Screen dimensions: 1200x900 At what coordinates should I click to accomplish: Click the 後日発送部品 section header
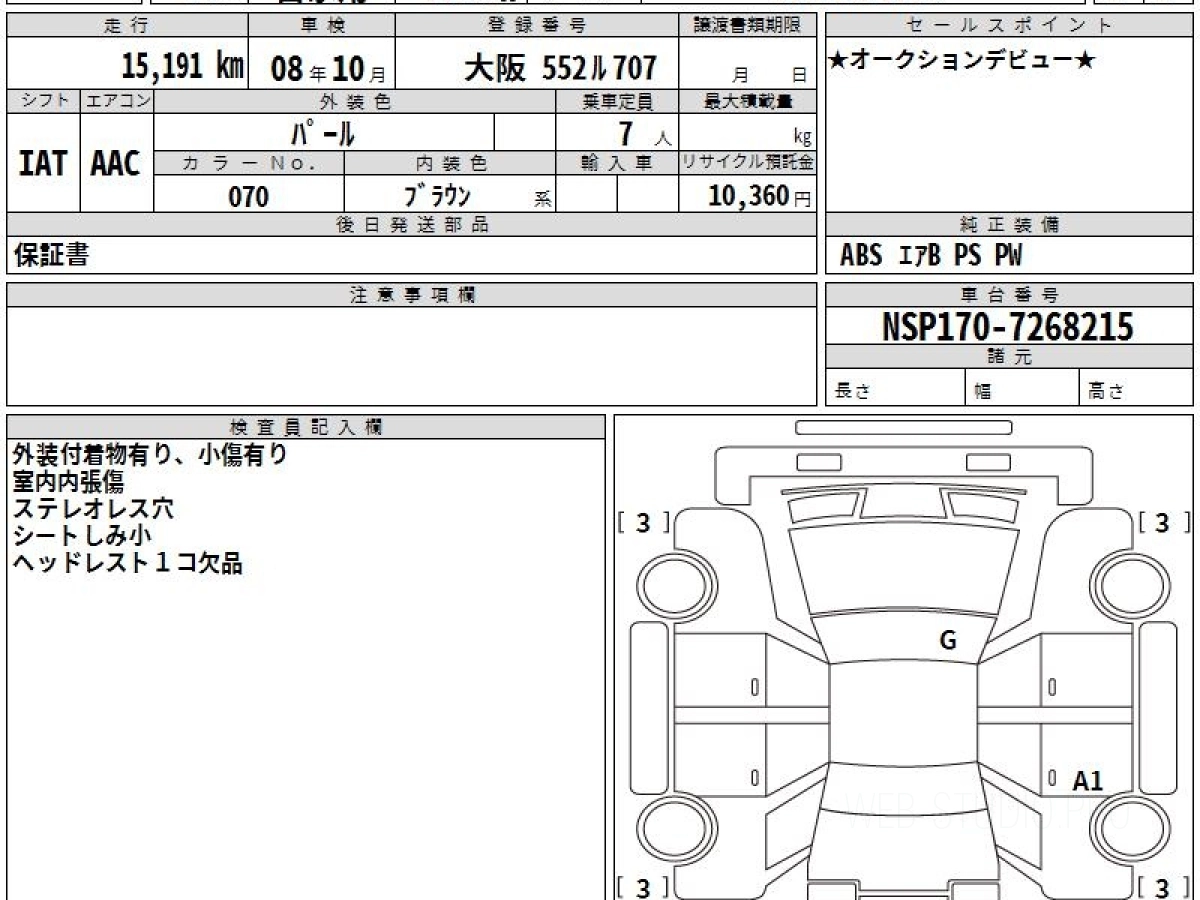(412, 225)
